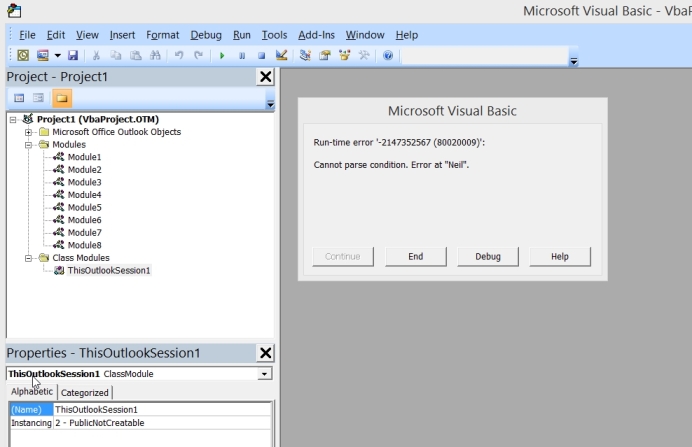The height and width of the screenshot is (447, 692).
Task: Open the Toolbox toolbar icon
Action: (364, 55)
